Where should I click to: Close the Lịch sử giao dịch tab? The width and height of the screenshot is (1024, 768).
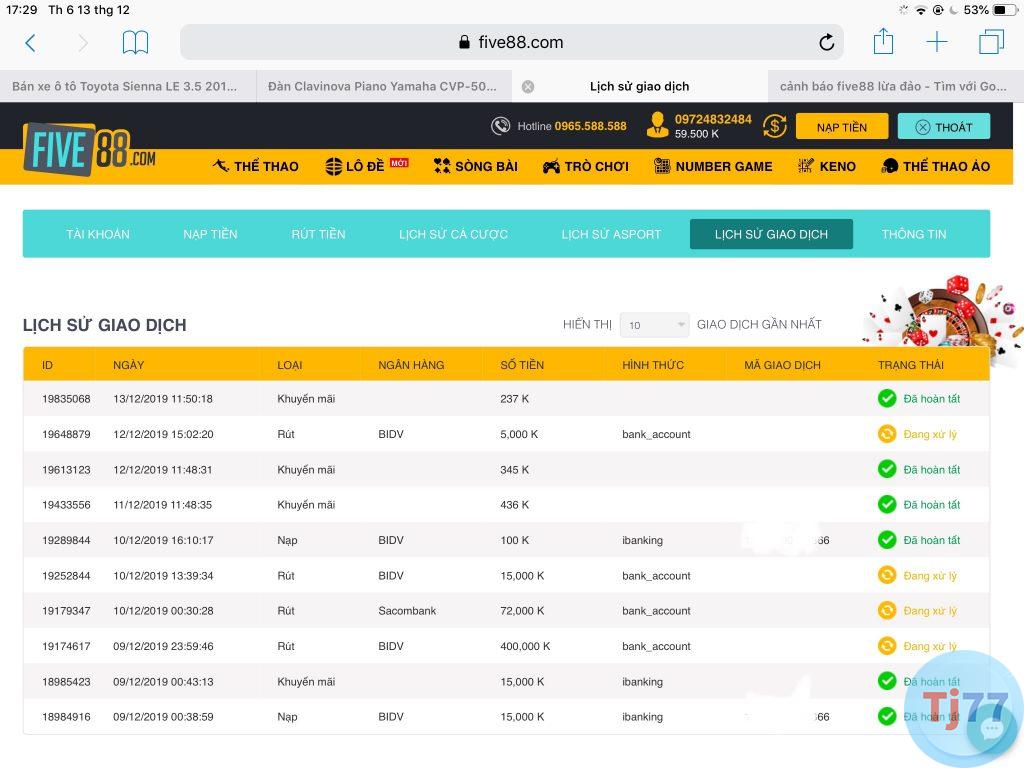tap(528, 87)
